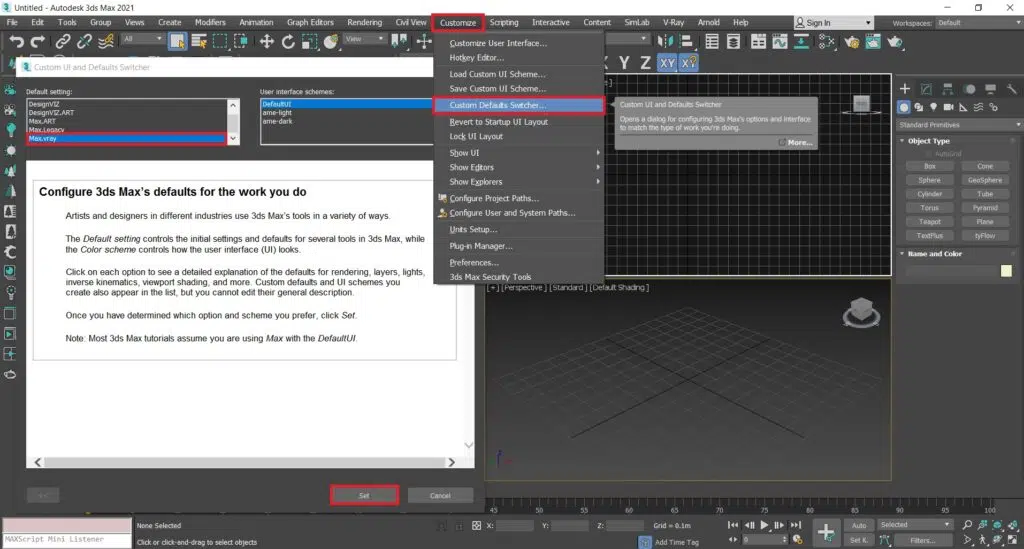Open the Modify panel tab icon

(x=926, y=89)
